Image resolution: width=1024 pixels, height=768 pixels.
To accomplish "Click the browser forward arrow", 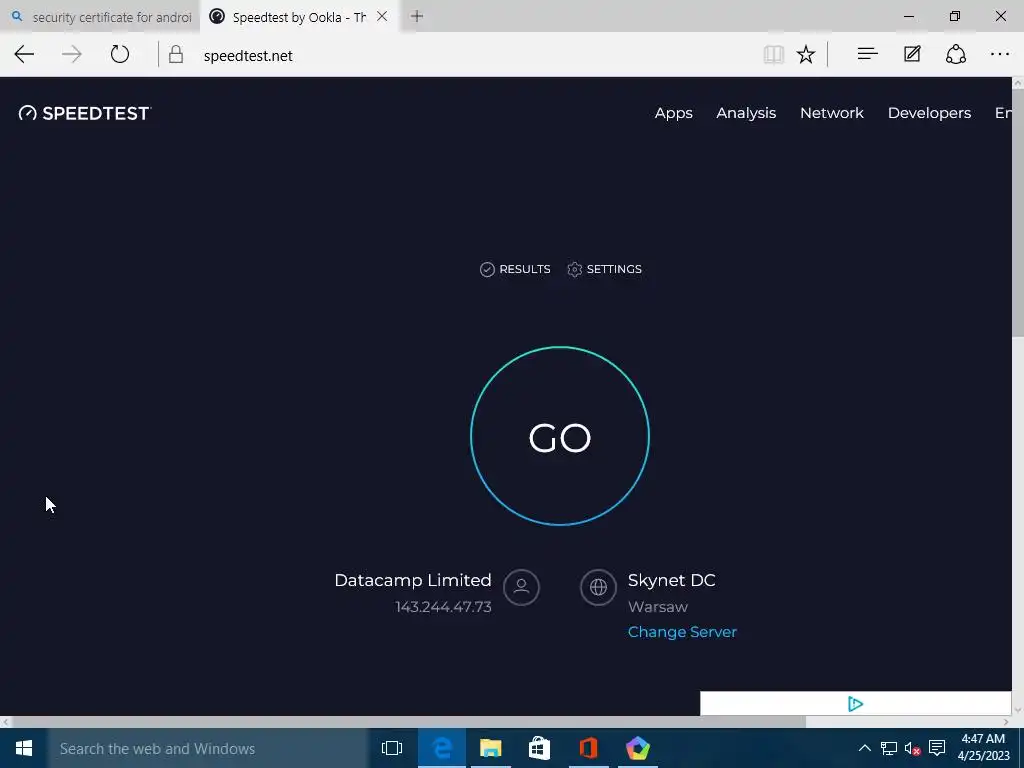I will pyautogui.click(x=72, y=54).
